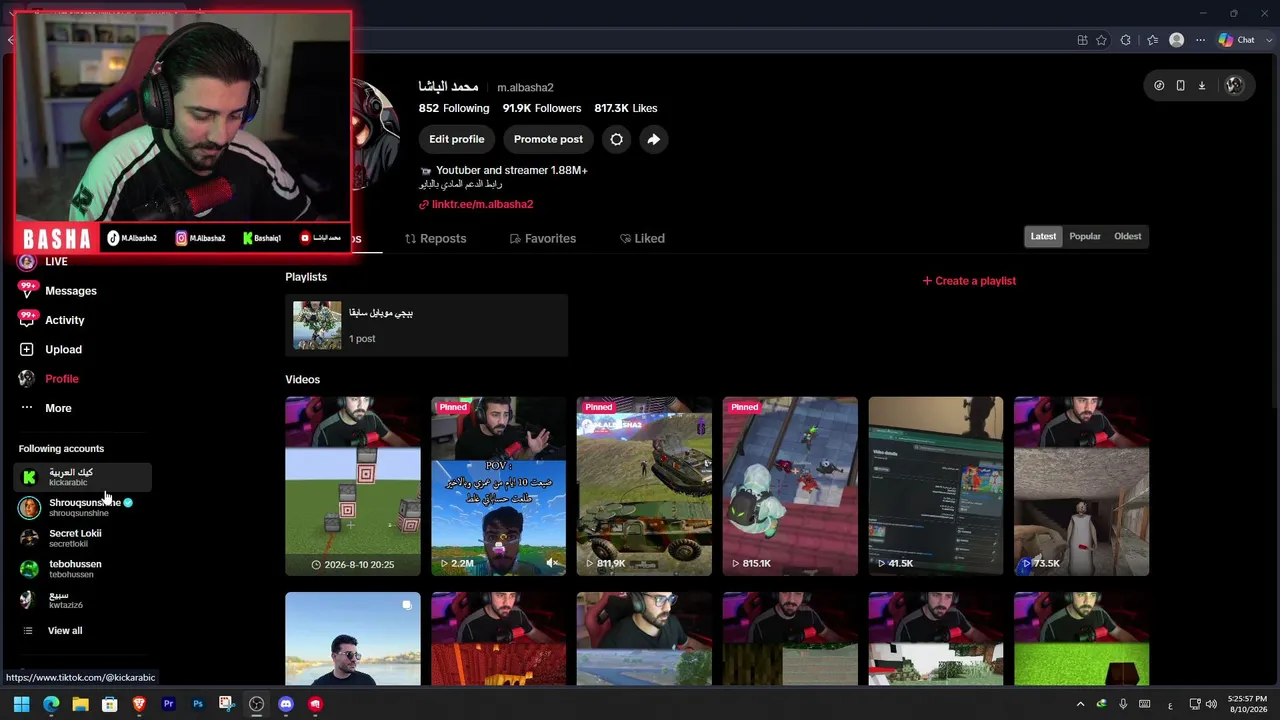
Task: Share the profile with the arrow icon
Action: (653, 139)
